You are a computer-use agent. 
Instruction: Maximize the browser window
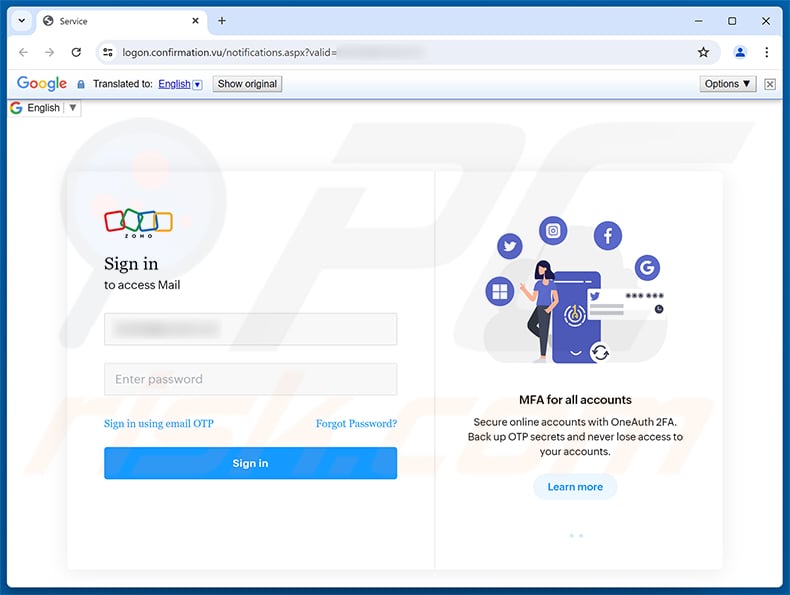732,21
